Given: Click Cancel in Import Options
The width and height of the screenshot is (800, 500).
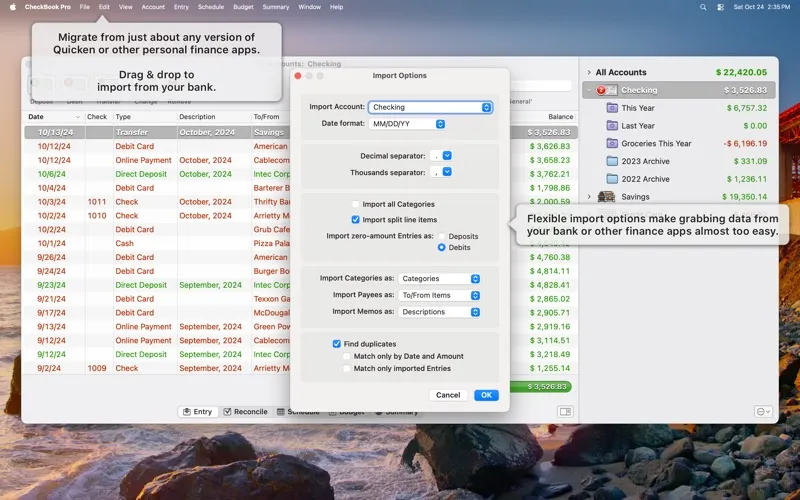Looking at the screenshot, I should click(x=448, y=395).
